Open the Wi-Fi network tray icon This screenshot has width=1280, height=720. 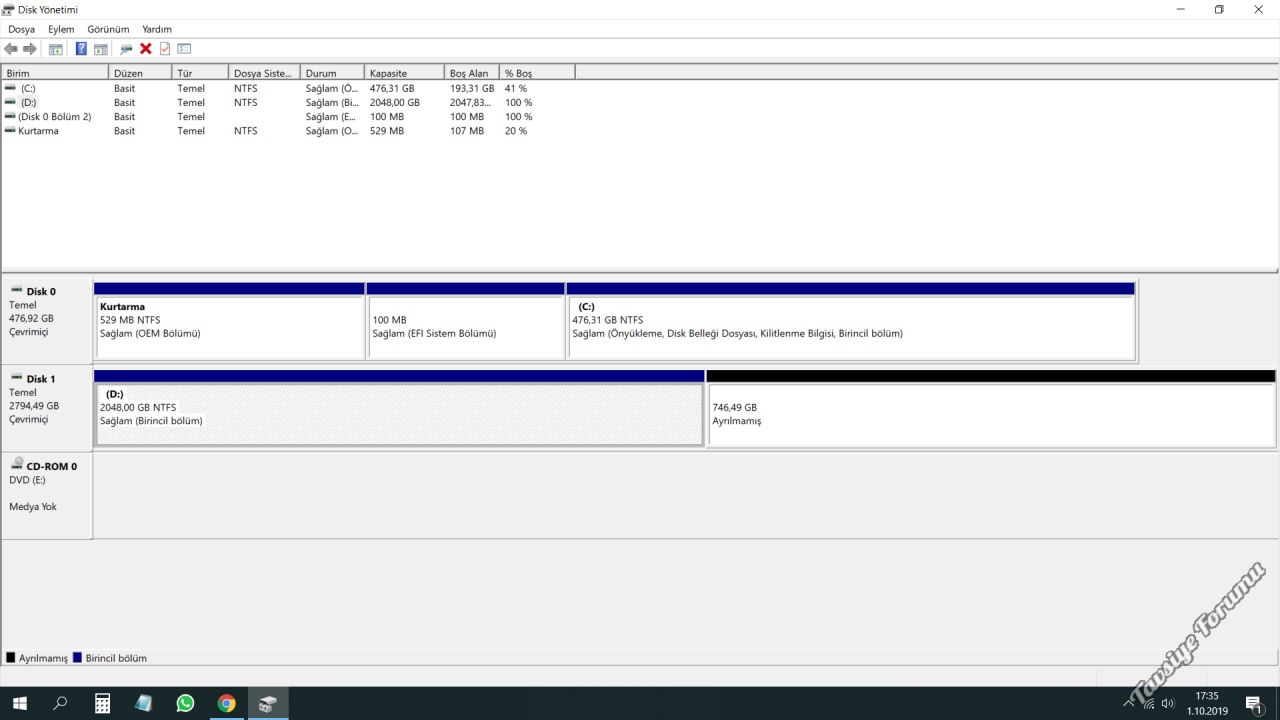[1149, 703]
